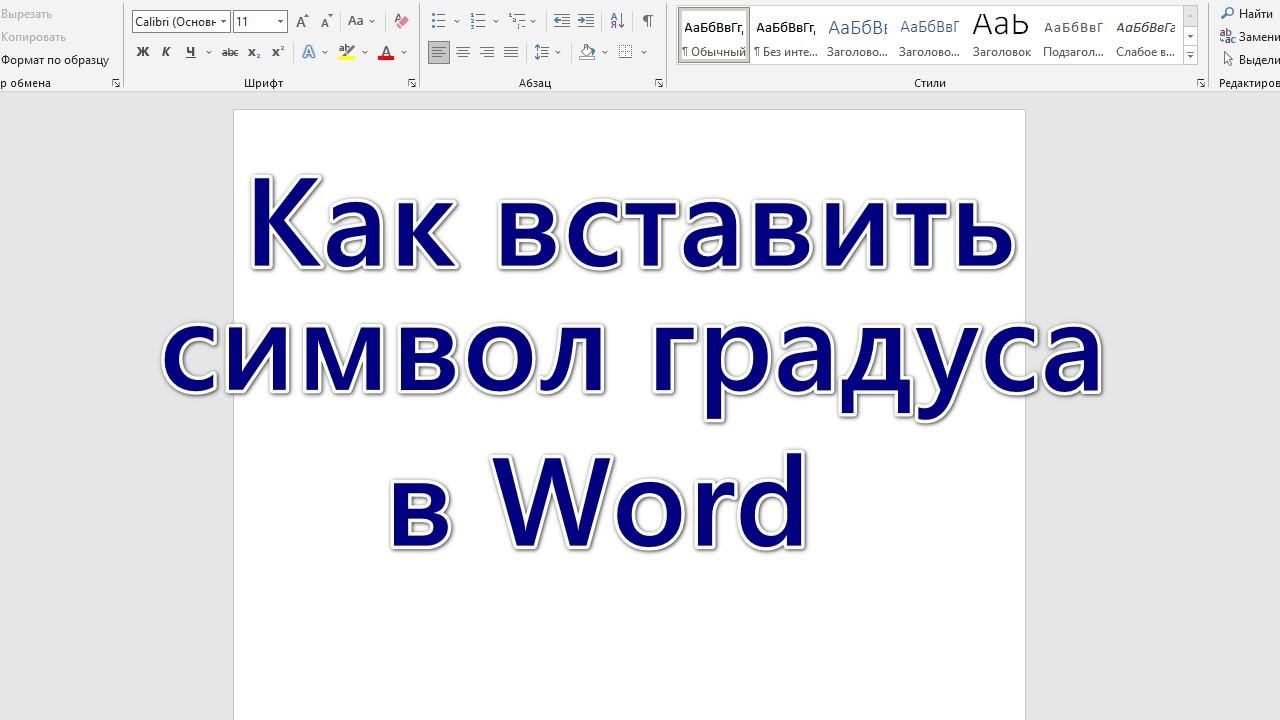Shrink the font size with the decrease icon
Image resolution: width=1280 pixels, height=720 pixels.
tap(326, 21)
